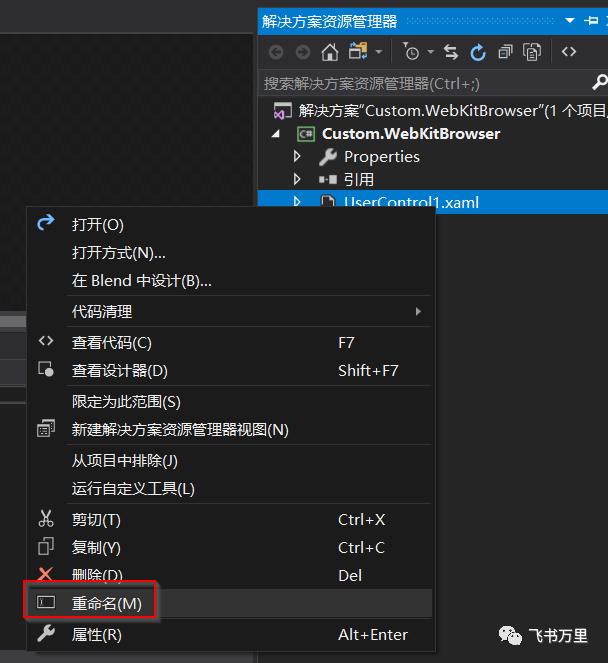Viewport: 608px width, 663px height.
Task: Choose 查看设计器(D) menu entry
Action: [x=229, y=370]
